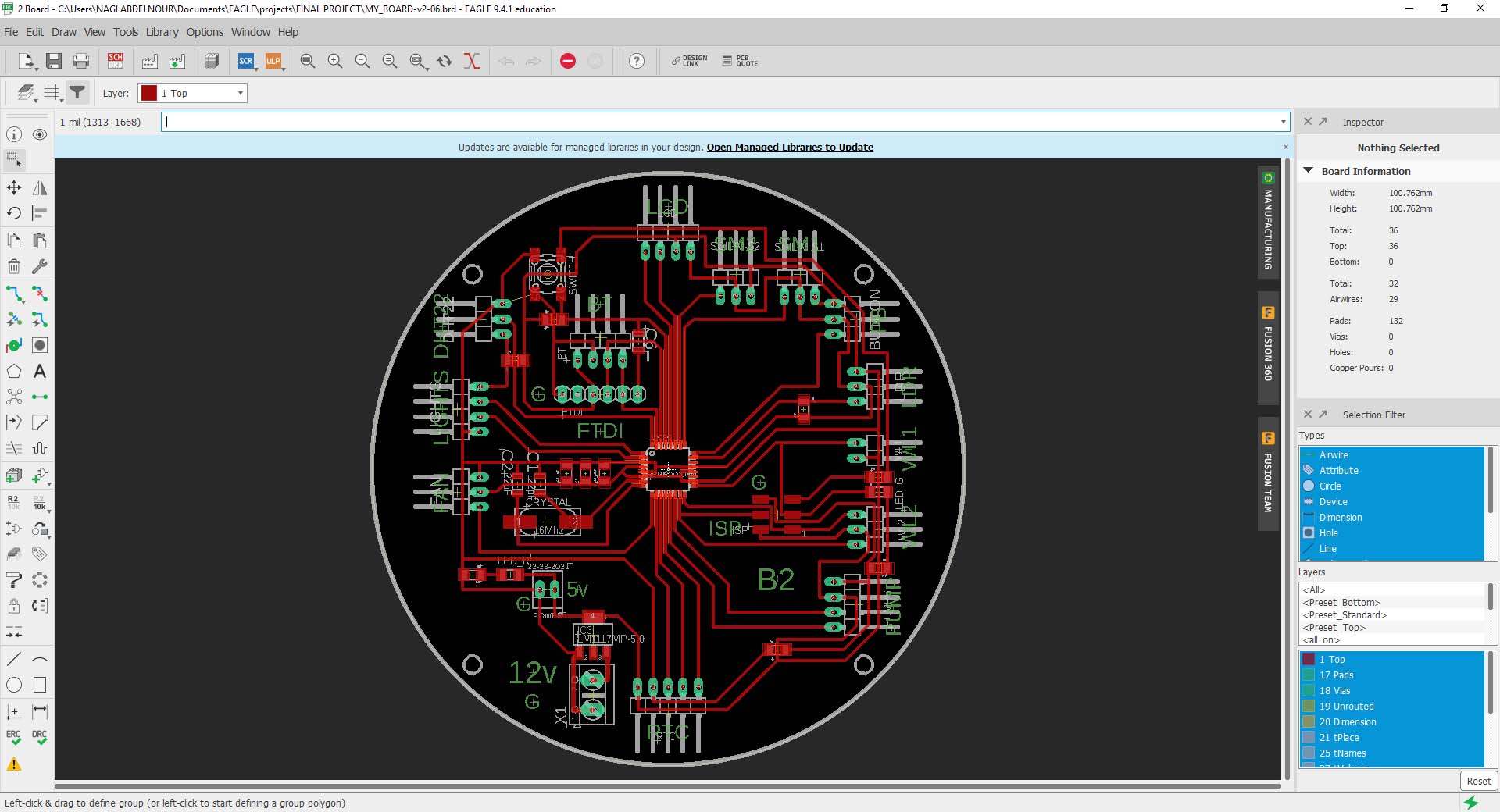
Task: Run the DRC check
Action: pos(40,737)
